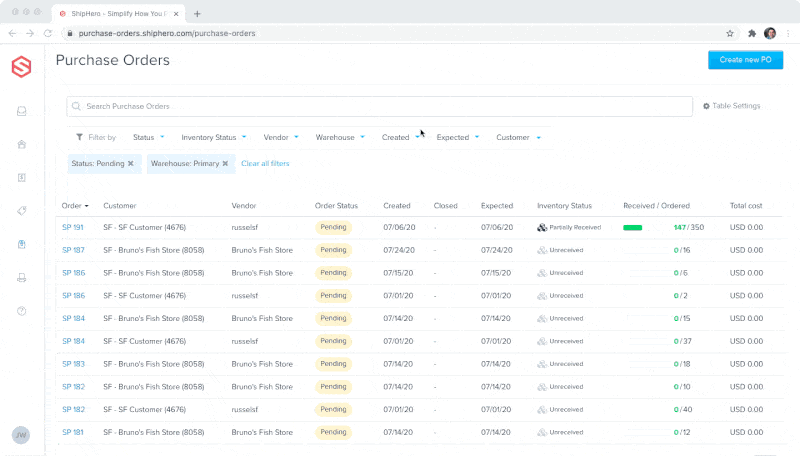Expand the Created date filter dropdown

point(401,137)
